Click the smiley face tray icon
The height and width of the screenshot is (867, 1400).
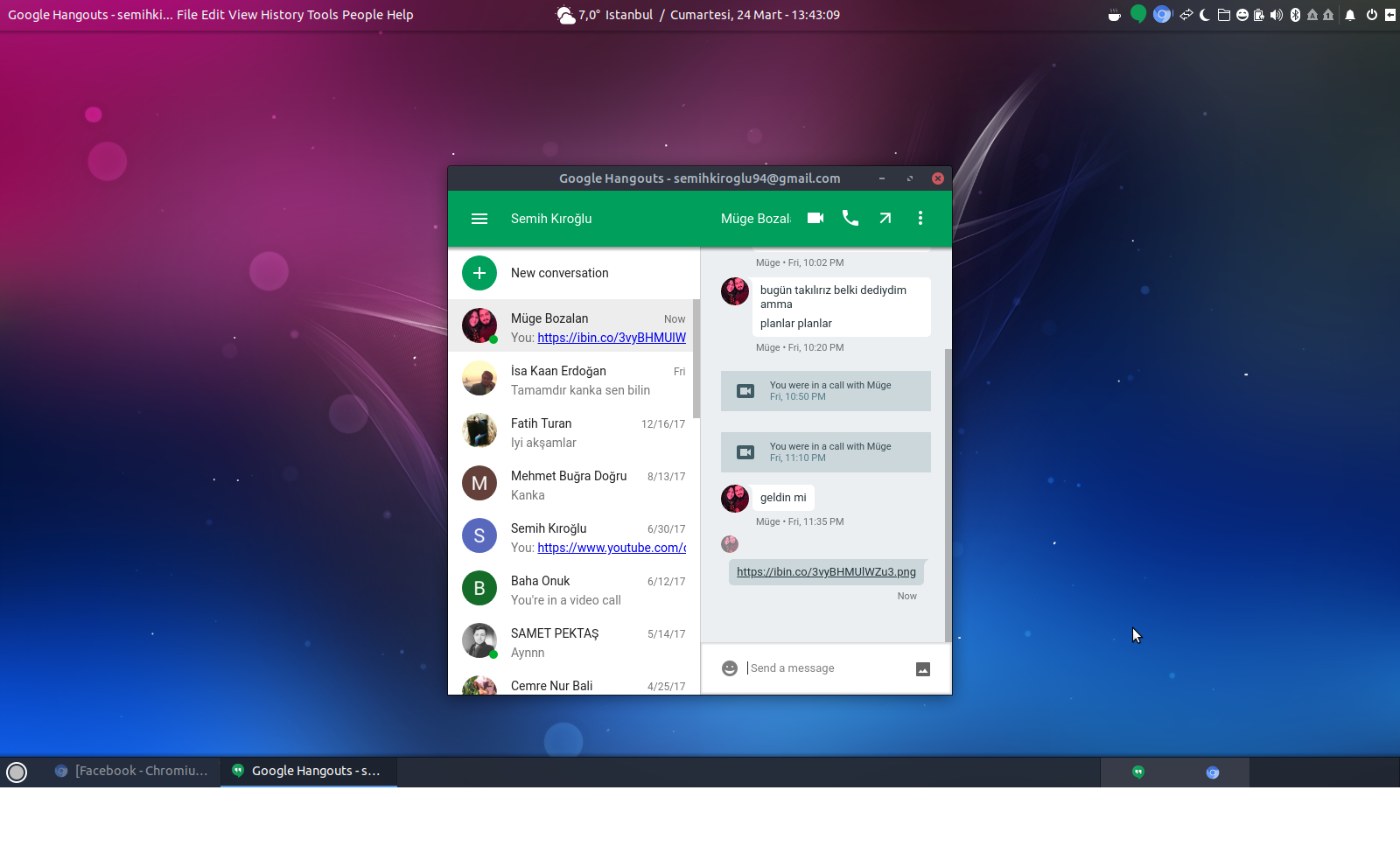(x=1242, y=15)
